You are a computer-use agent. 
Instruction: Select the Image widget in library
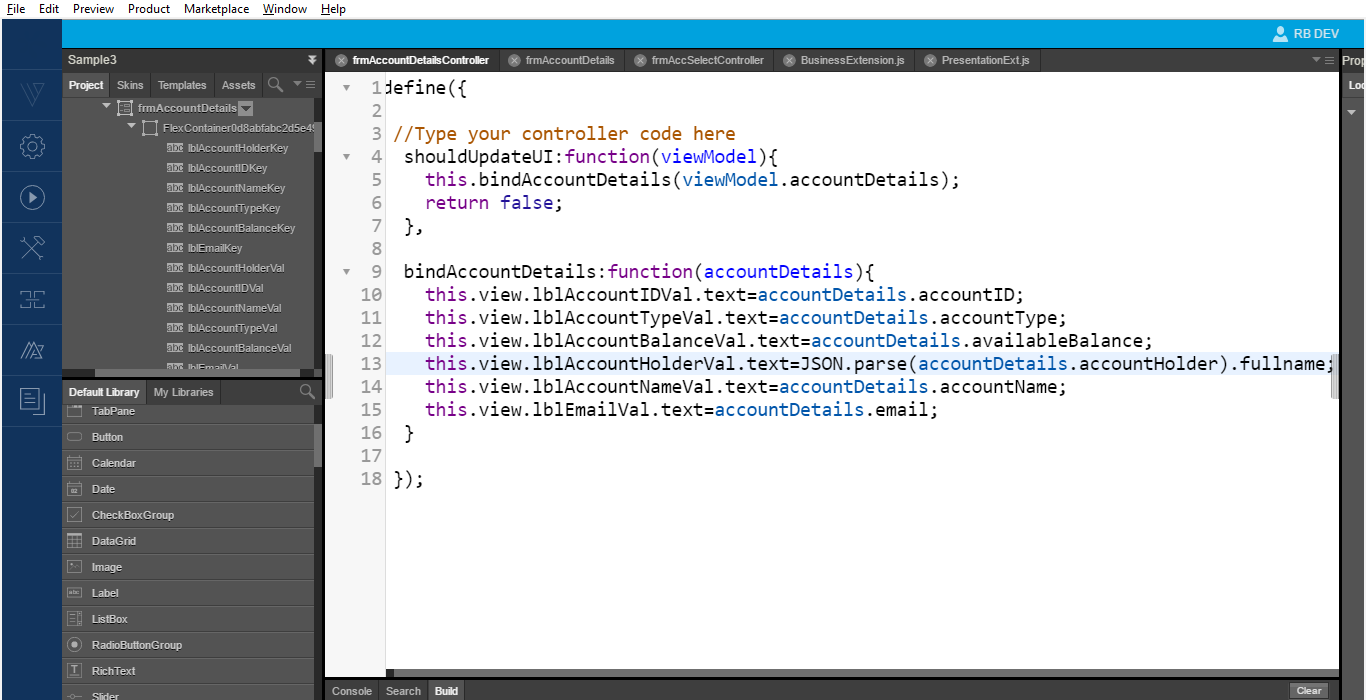(x=188, y=567)
